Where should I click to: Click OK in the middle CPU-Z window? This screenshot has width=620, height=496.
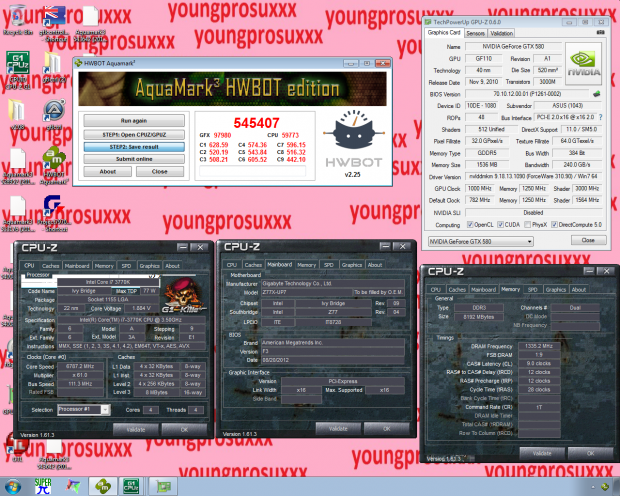tap(386, 428)
